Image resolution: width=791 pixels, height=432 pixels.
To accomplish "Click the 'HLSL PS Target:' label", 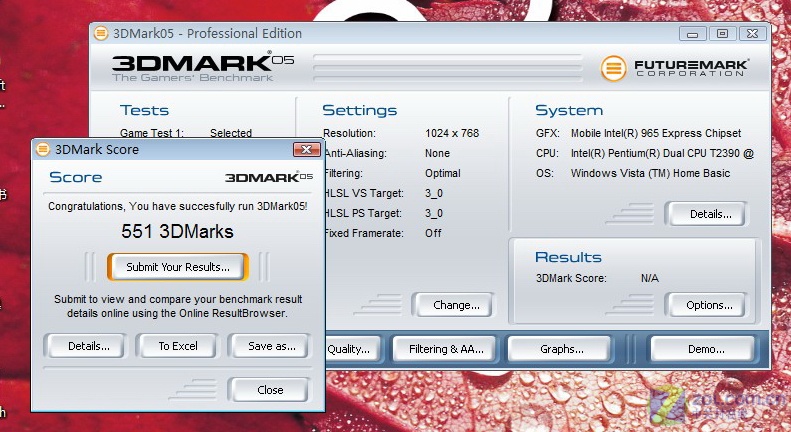I will pyautogui.click(x=362, y=213).
